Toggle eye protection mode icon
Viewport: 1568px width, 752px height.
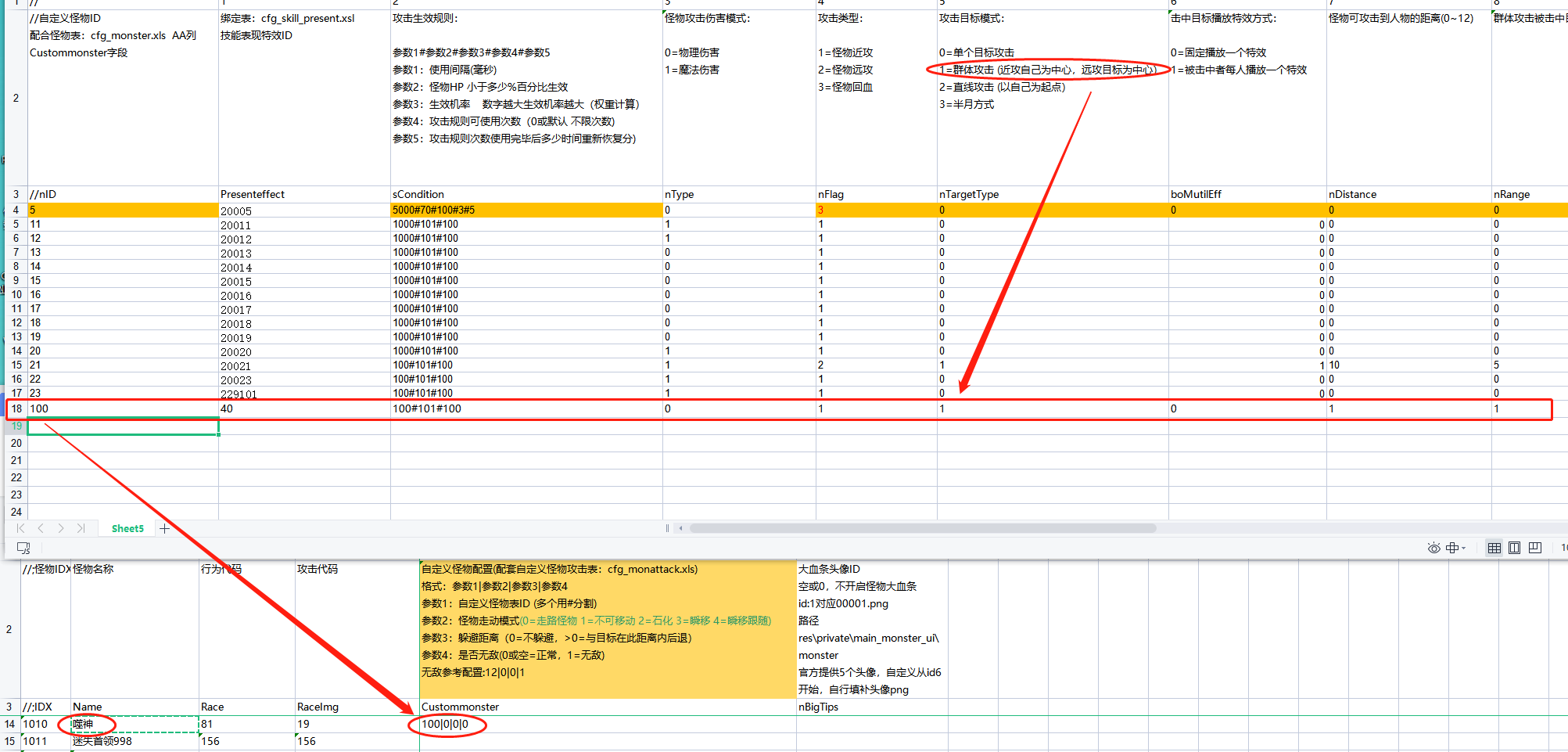coord(1433,548)
